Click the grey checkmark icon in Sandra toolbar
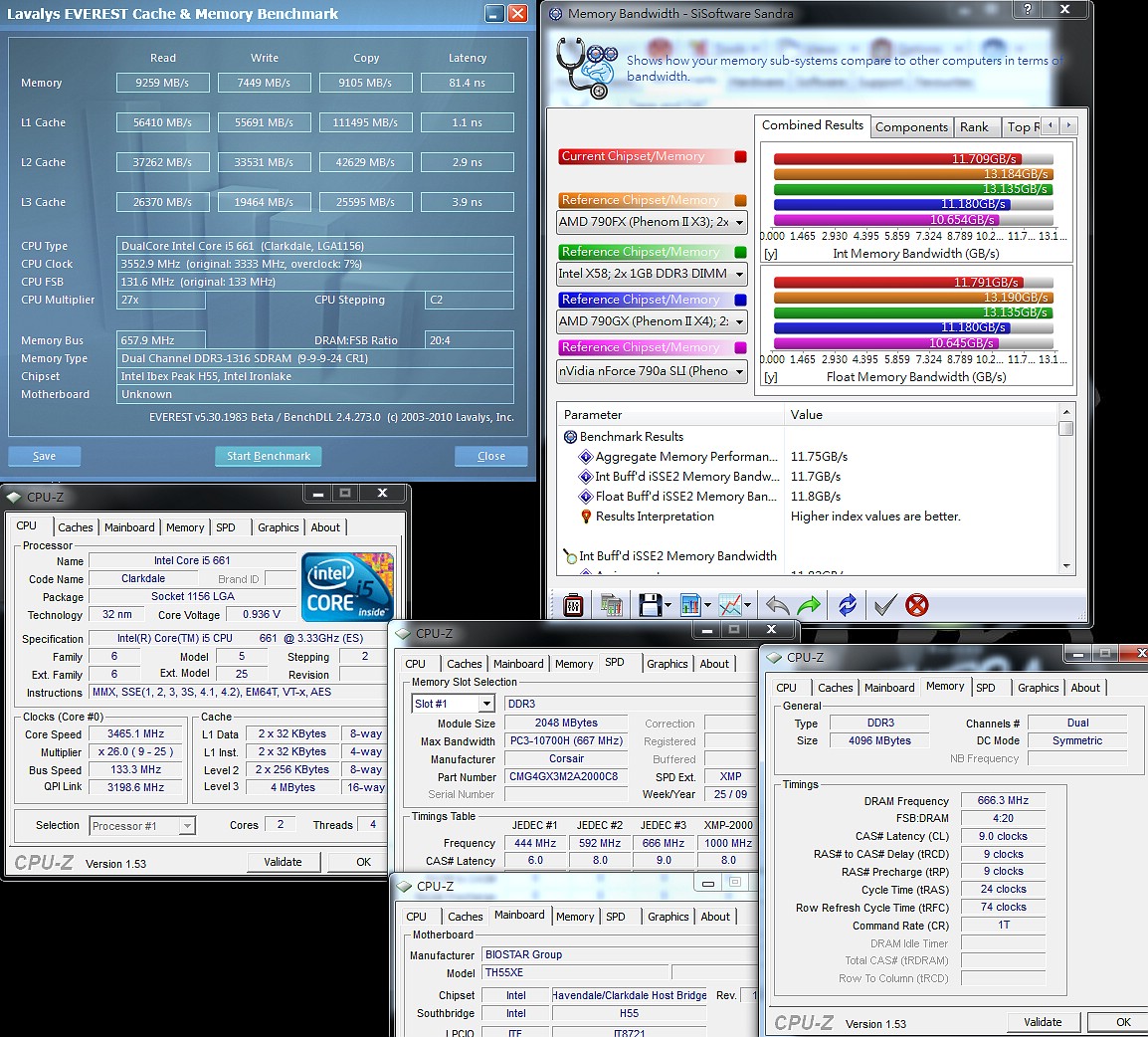This screenshot has width=1148, height=1037. (884, 606)
